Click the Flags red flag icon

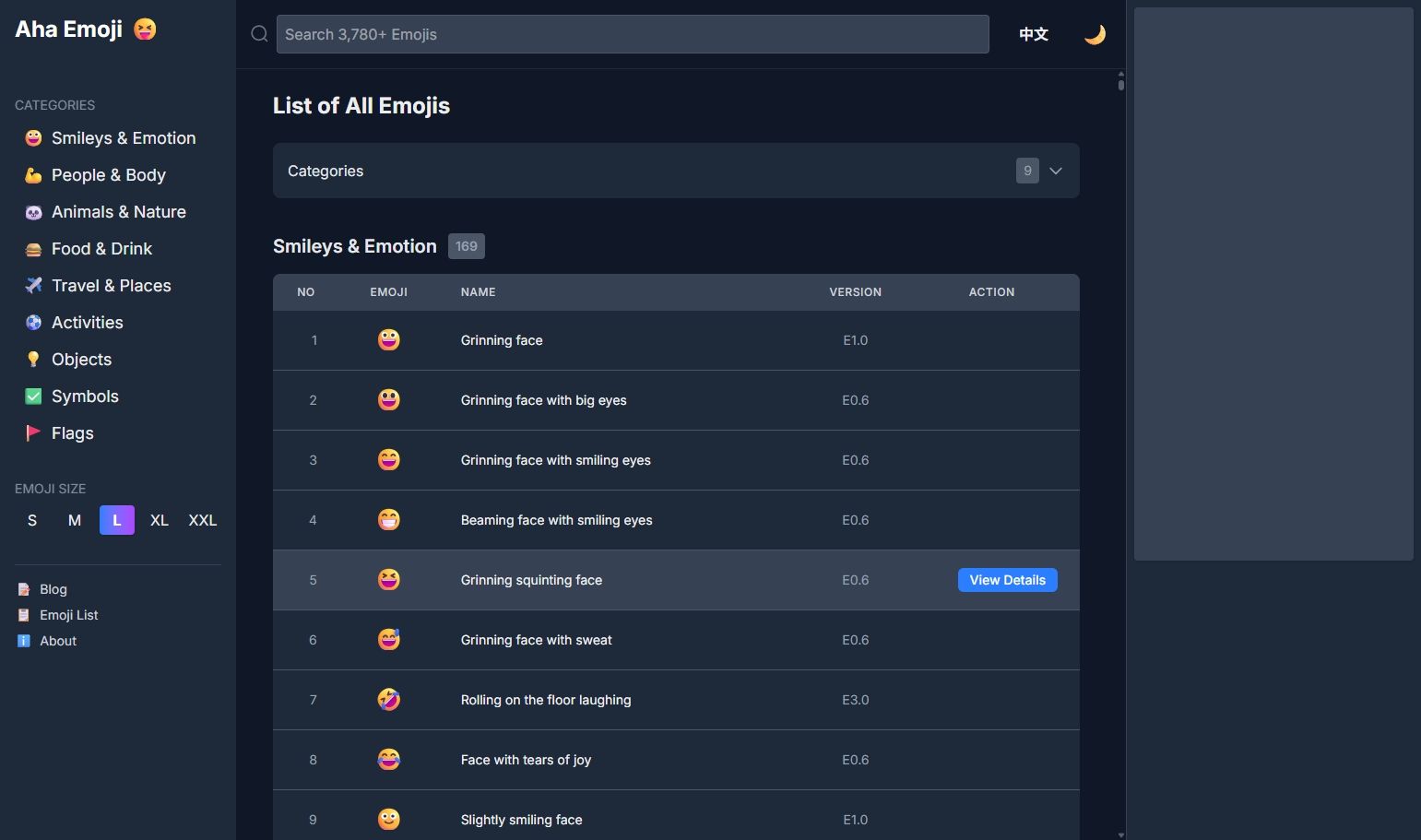point(33,433)
